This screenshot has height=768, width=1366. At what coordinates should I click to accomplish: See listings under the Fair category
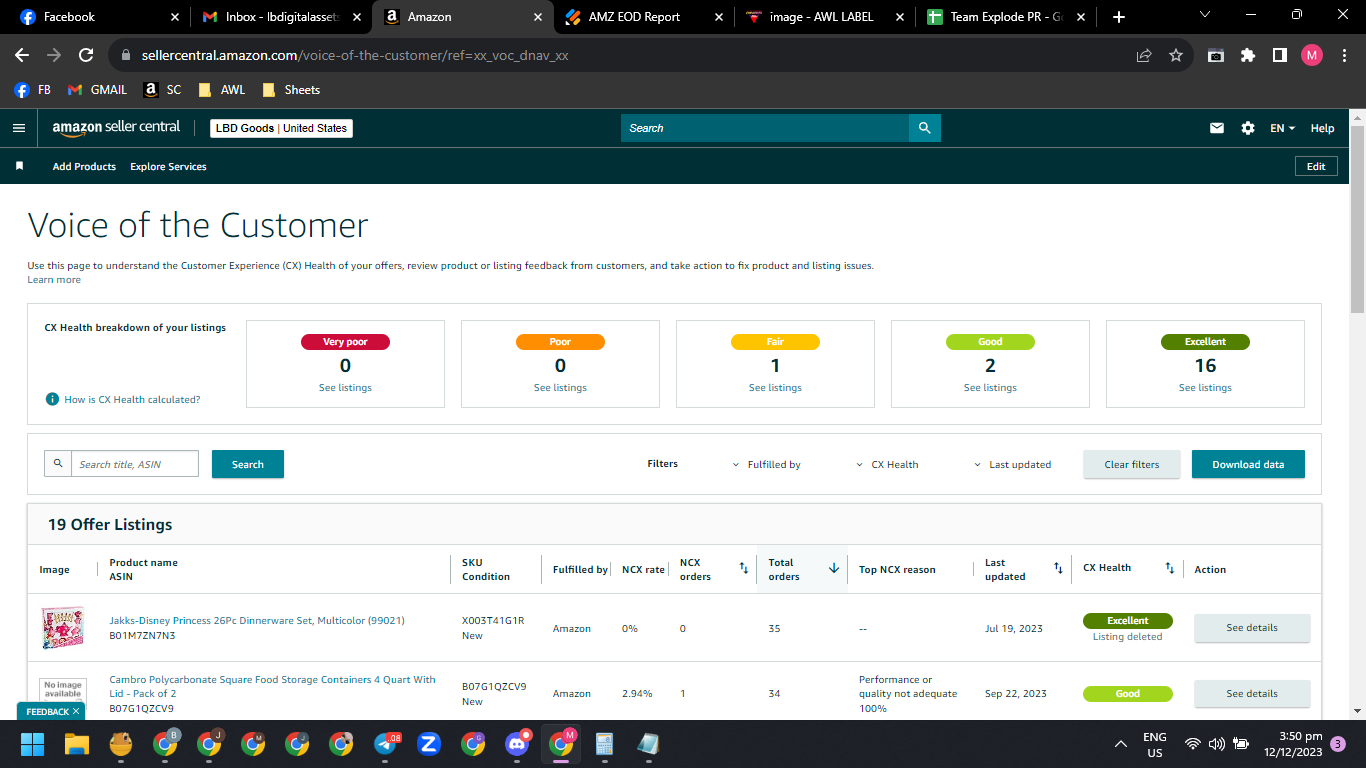(775, 388)
